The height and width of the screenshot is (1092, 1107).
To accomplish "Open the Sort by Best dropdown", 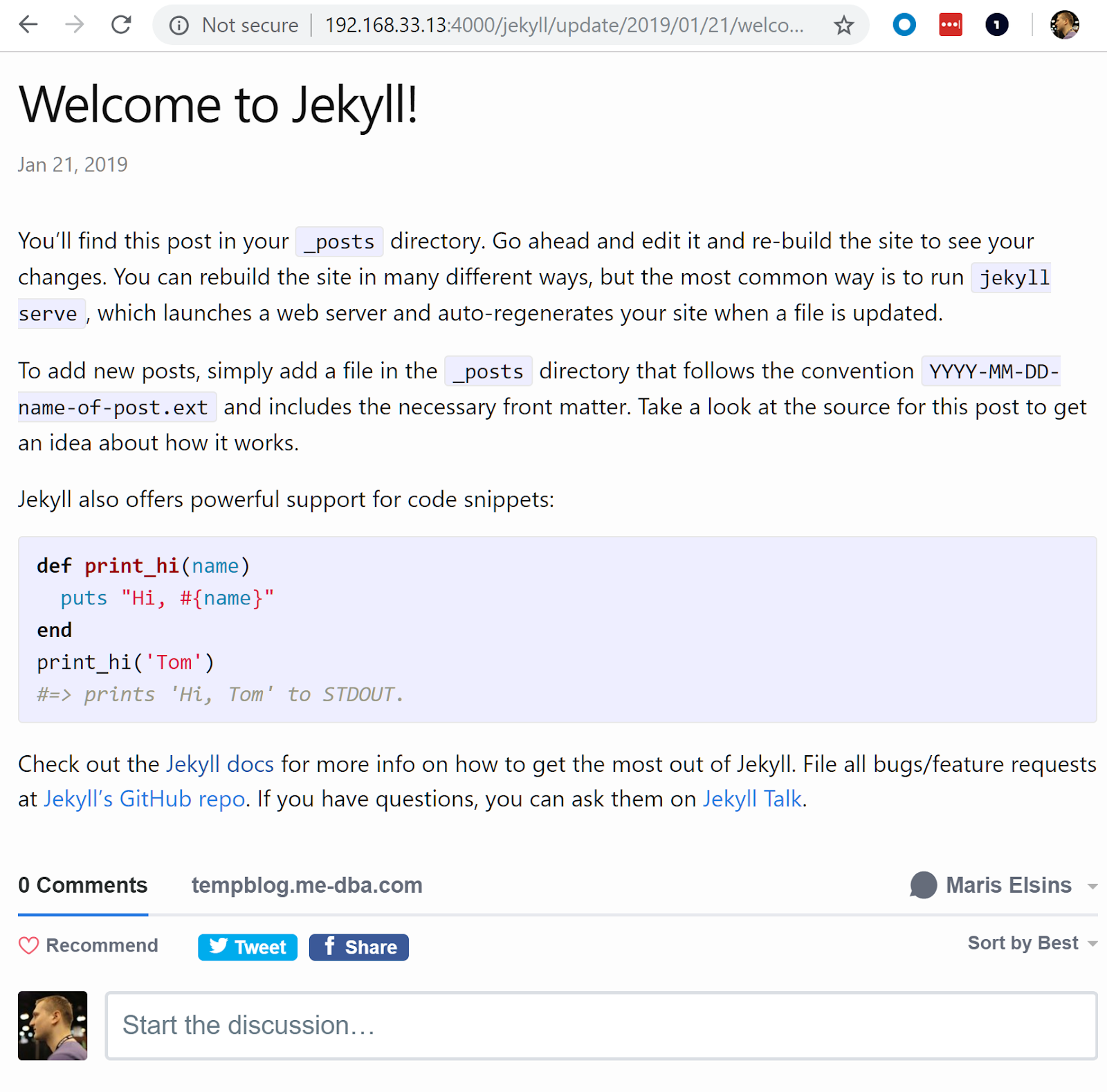I will click(x=1032, y=943).
